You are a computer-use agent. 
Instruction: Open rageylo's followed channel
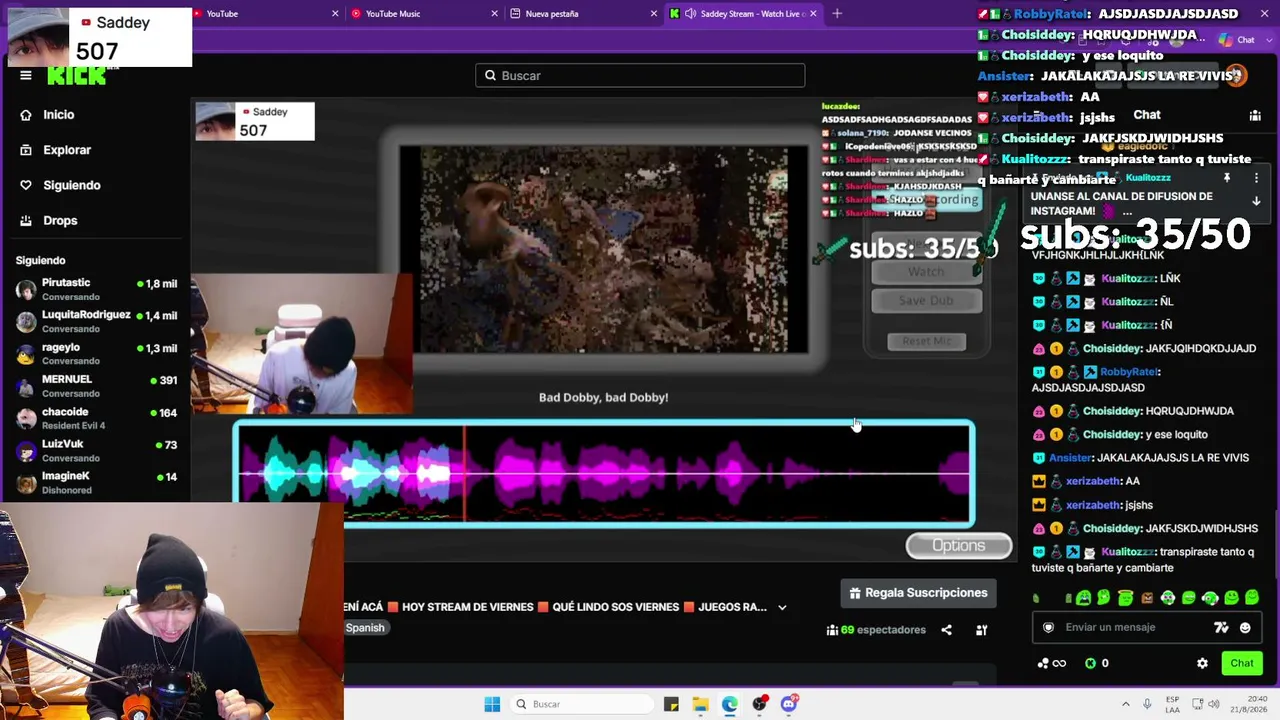click(x=96, y=354)
